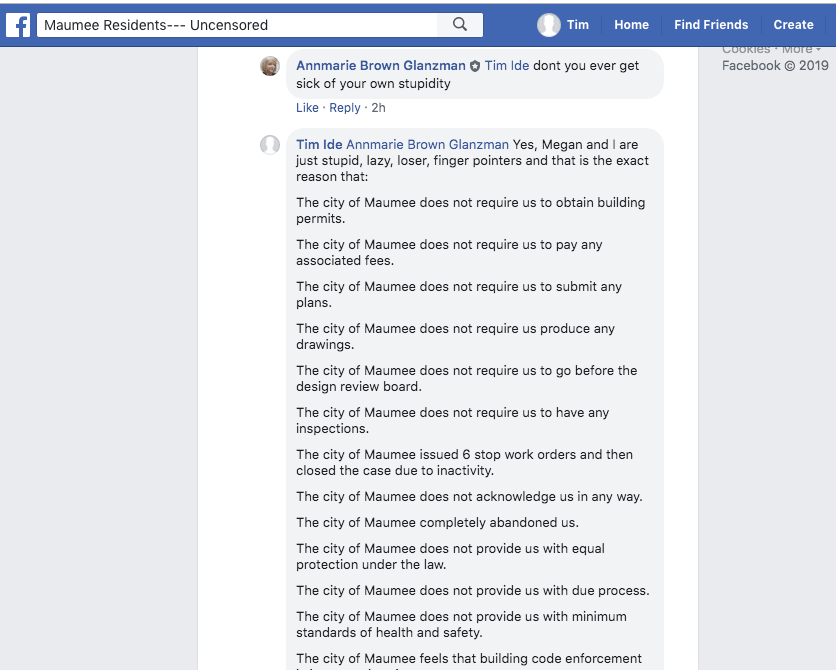Open Annmarie Brown Glanzman's name on her comment
The image size is (836, 670).
(x=381, y=66)
